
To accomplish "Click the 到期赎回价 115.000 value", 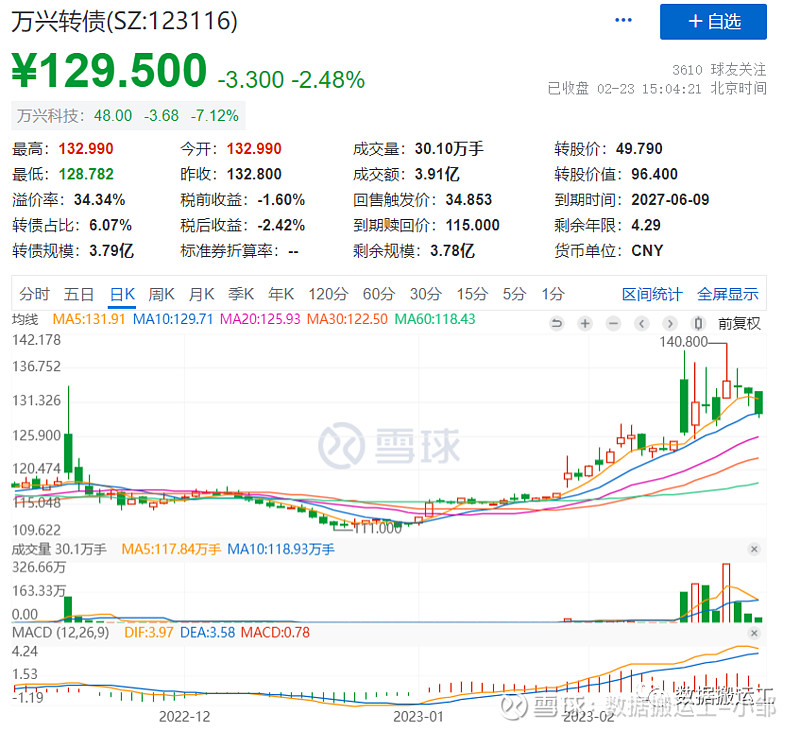I will [x=472, y=225].
